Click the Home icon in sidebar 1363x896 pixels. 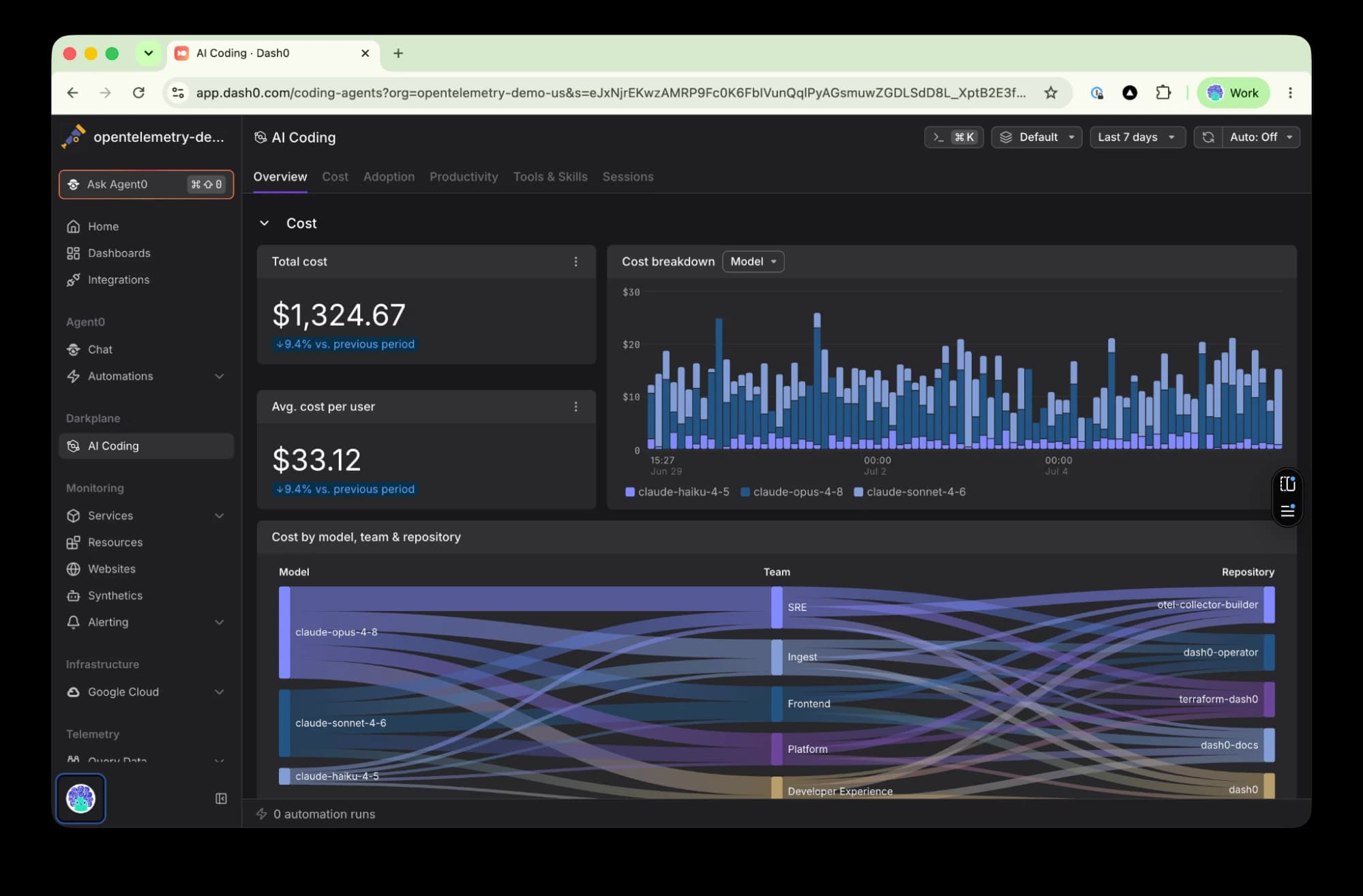(73, 226)
